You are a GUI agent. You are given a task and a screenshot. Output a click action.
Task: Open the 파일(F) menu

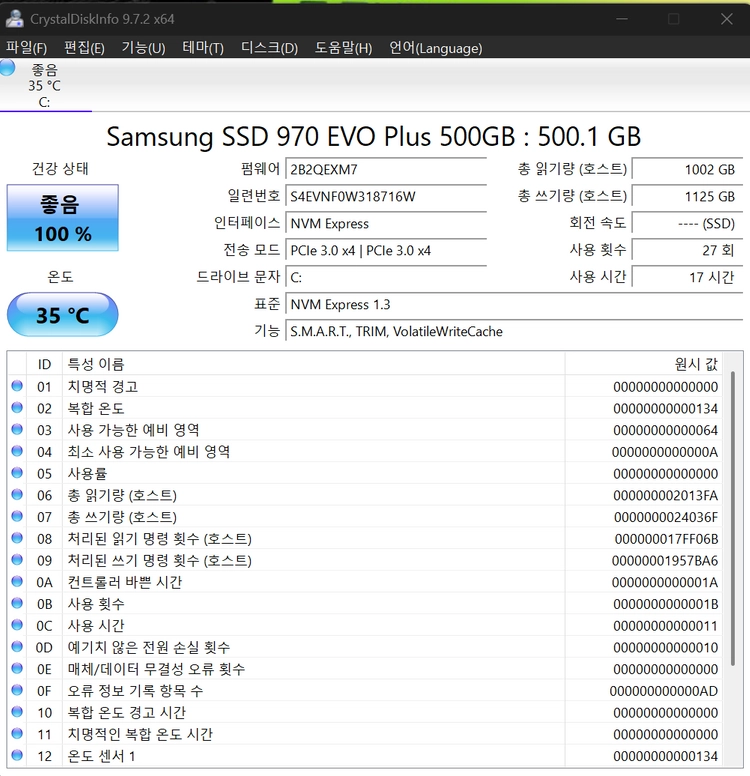point(26,48)
